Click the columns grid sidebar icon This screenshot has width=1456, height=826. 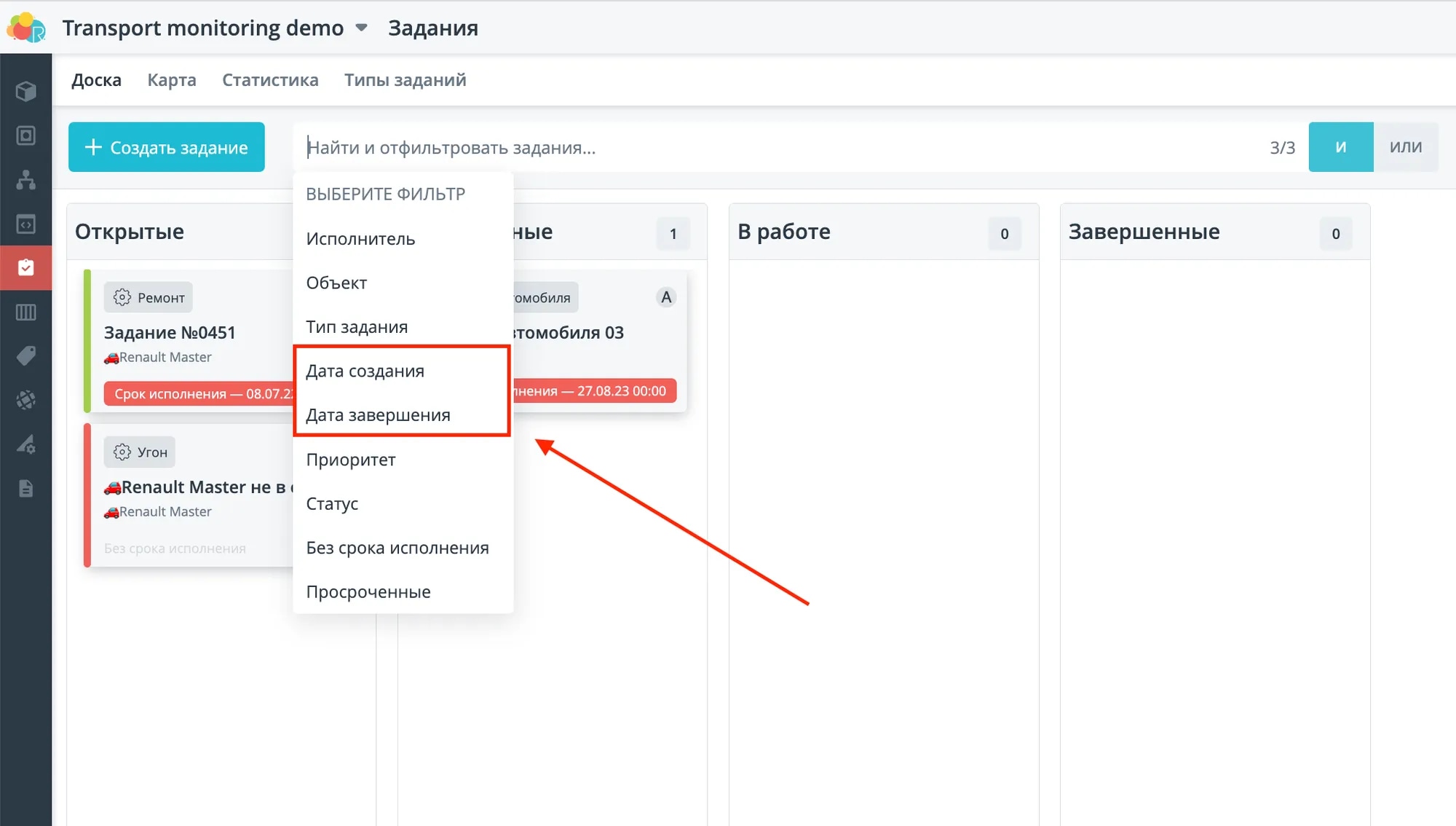click(26, 312)
